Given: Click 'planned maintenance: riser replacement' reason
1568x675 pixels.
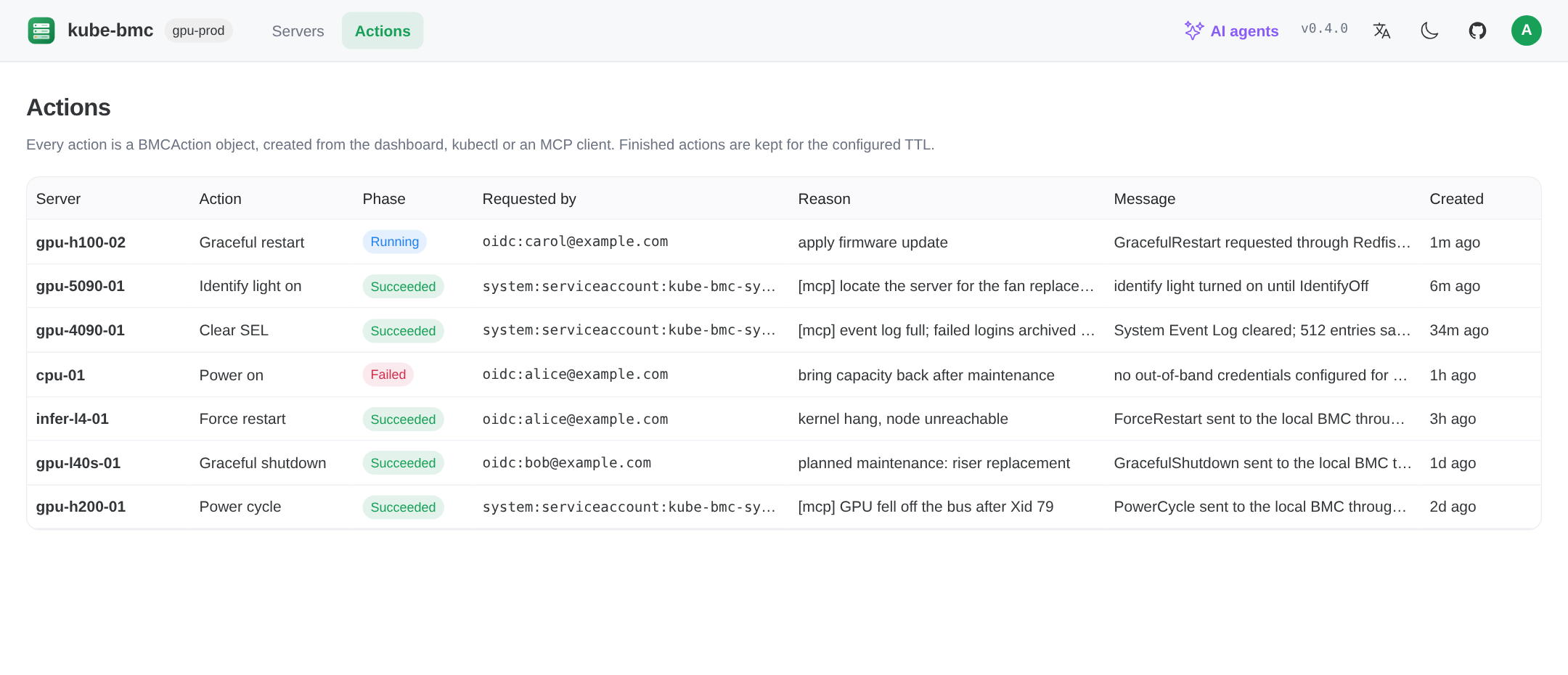Looking at the screenshot, I should click(x=934, y=463).
